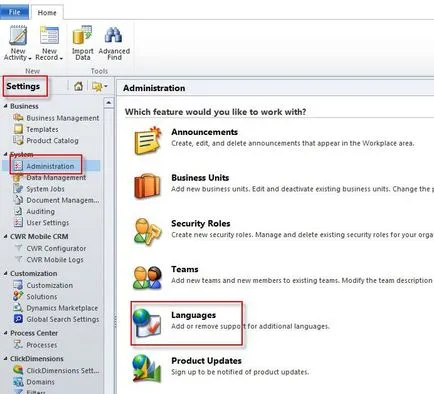Image resolution: width=434 pixels, height=394 pixels.
Task: Click the Product Catalog sidebar icon
Action: pos(18,140)
